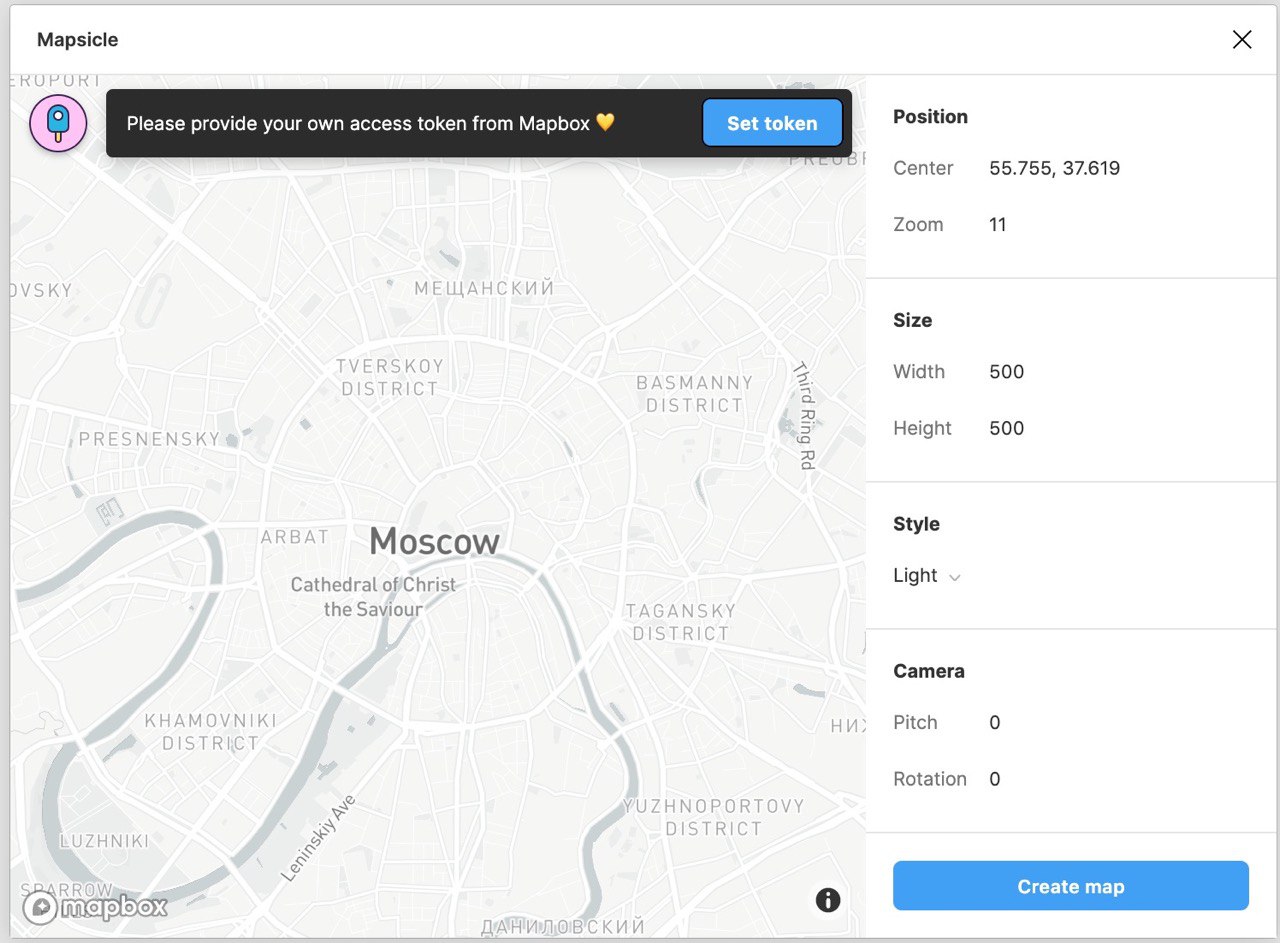Click the Luzhniki map label
This screenshot has width=1280, height=943.
click(104, 841)
